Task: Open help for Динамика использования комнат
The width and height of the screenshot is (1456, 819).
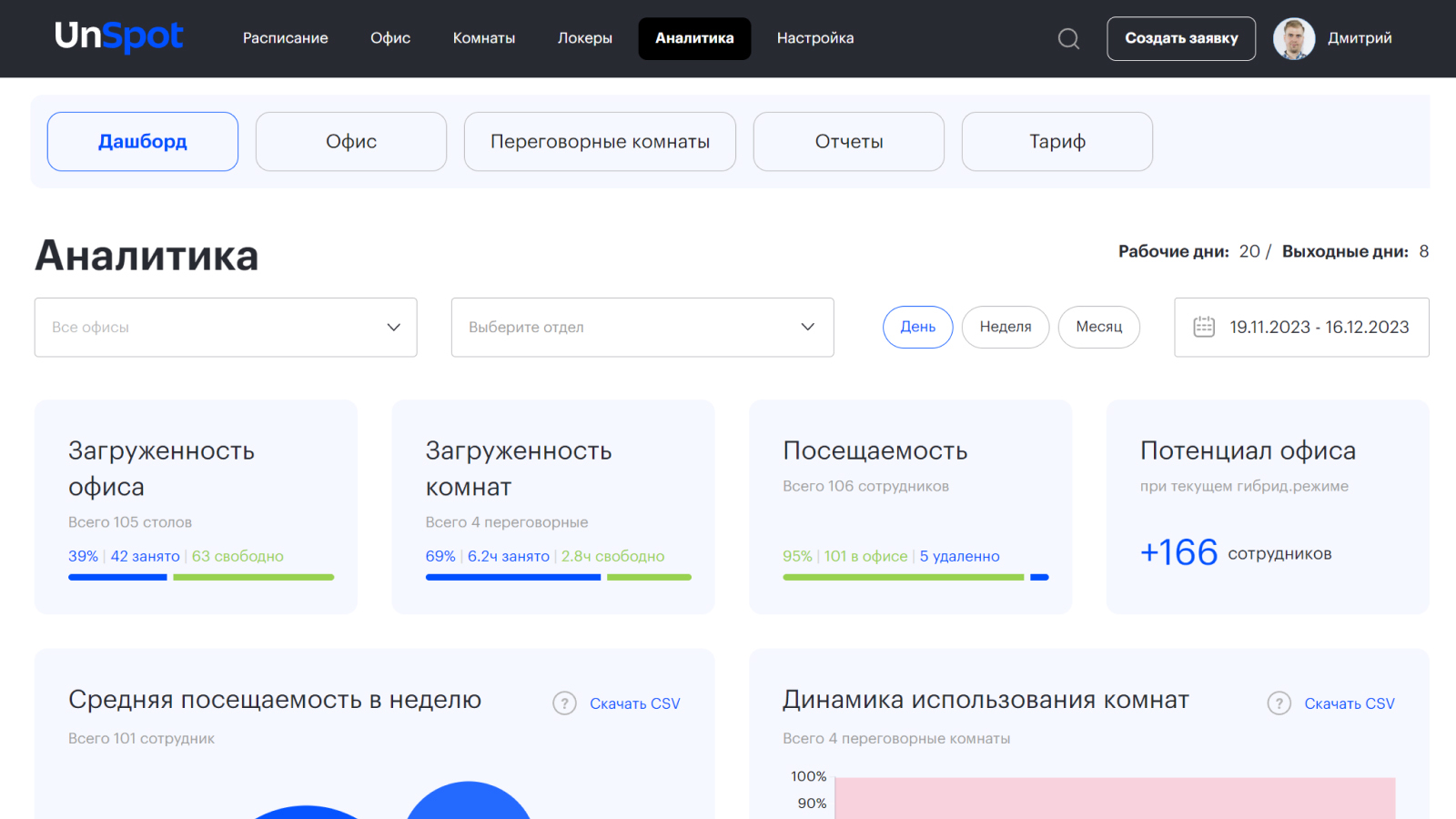Action: click(1279, 703)
